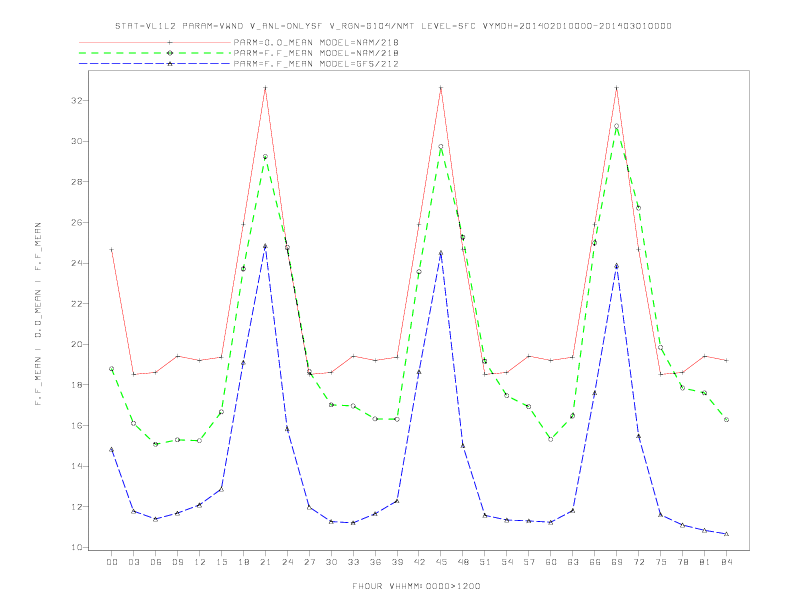The width and height of the screenshot is (792, 612).
Task: Click the blue dashed line sample in legend
Action: (x=155, y=64)
